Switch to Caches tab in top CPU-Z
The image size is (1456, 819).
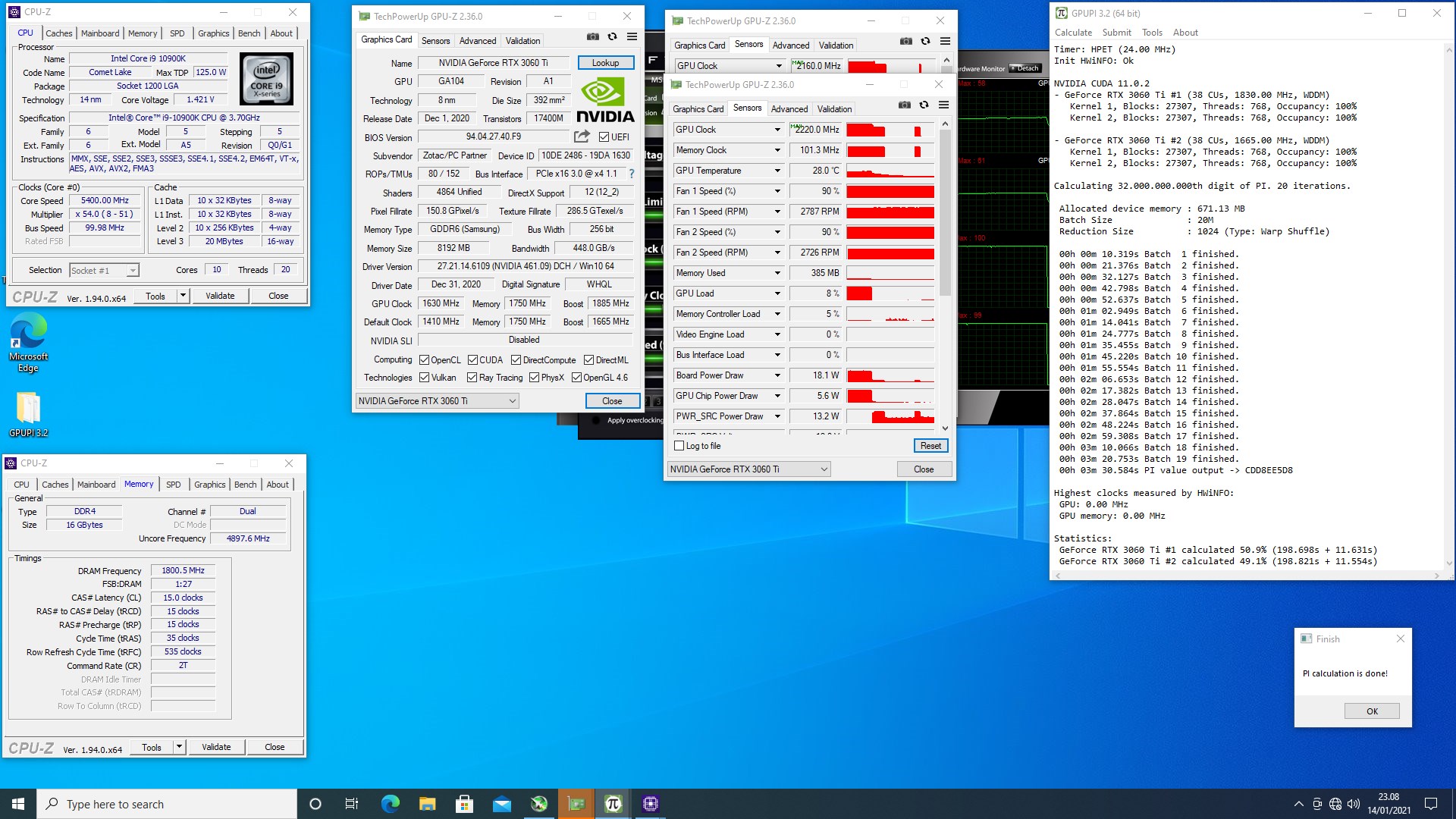(58, 33)
